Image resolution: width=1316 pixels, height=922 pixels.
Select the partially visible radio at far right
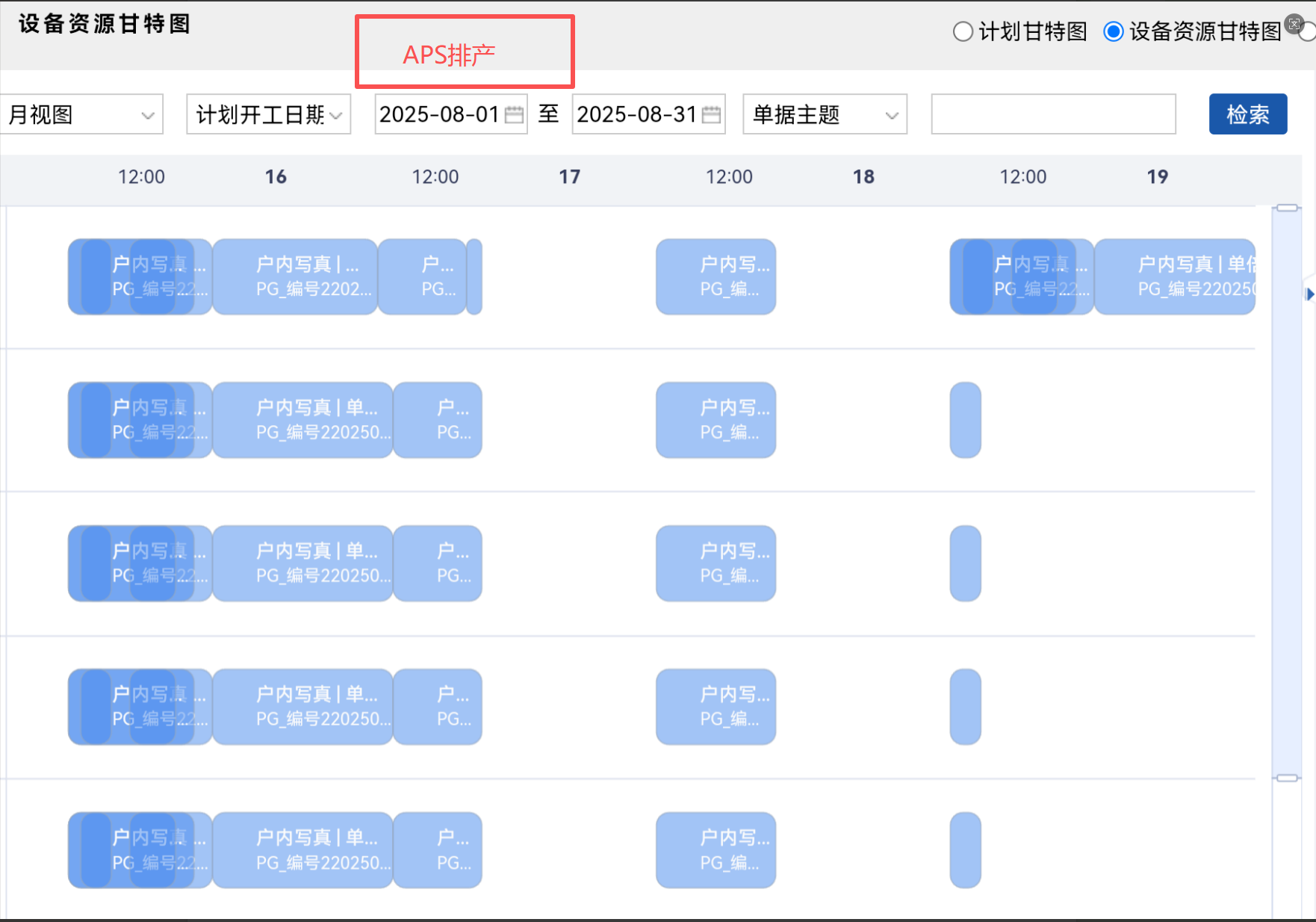coord(1311,31)
